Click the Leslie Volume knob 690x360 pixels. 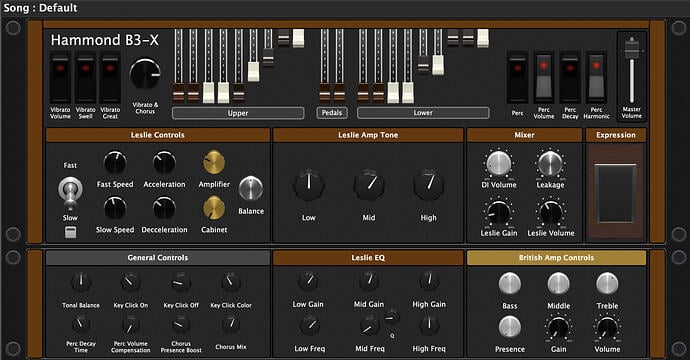click(551, 213)
